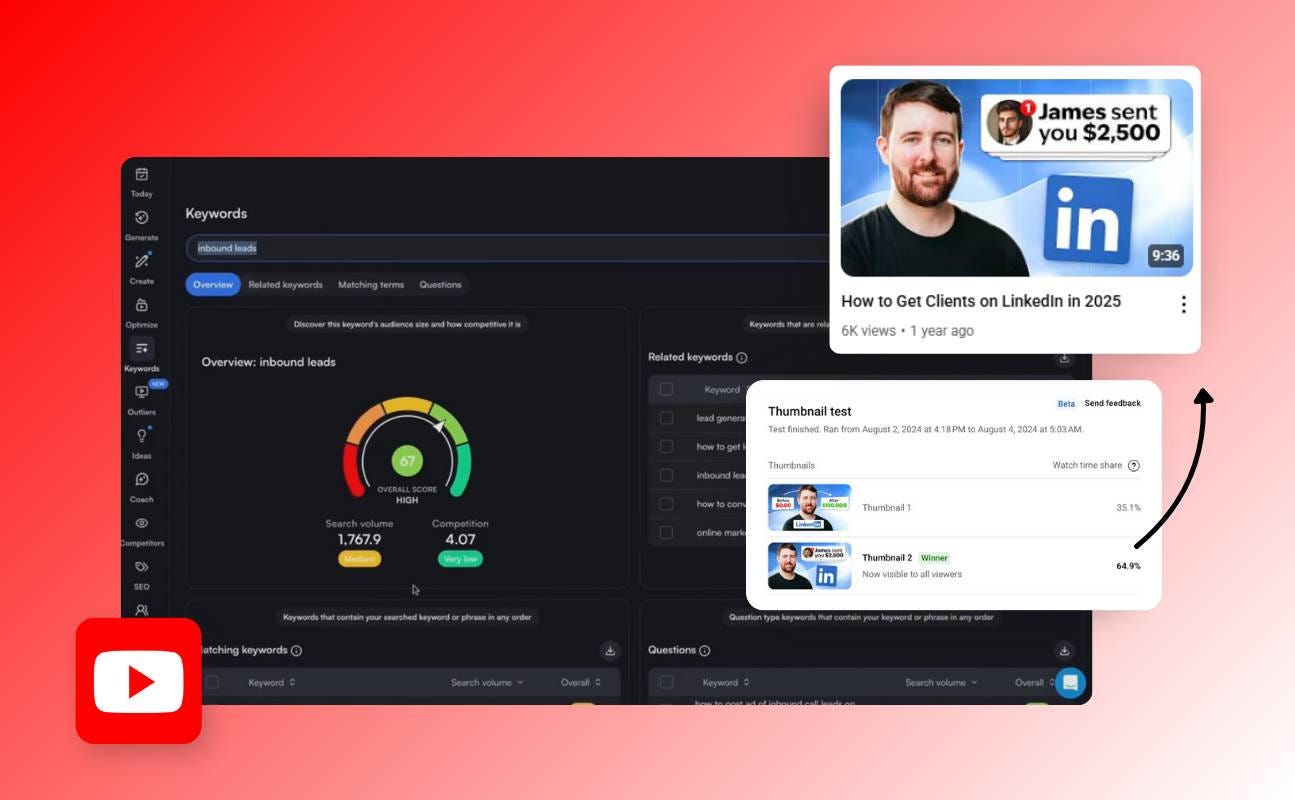
Task: Click the Very low competition badge
Action: (460, 559)
